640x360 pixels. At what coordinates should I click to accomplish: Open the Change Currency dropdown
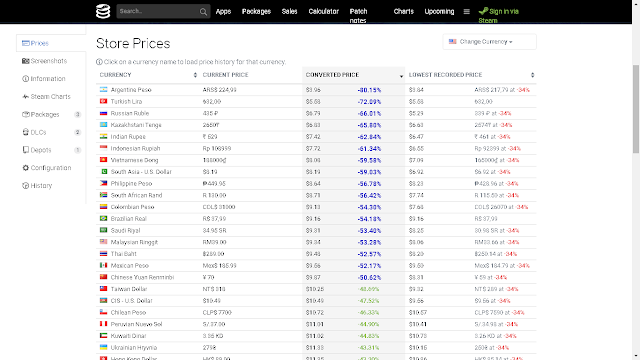click(489, 42)
